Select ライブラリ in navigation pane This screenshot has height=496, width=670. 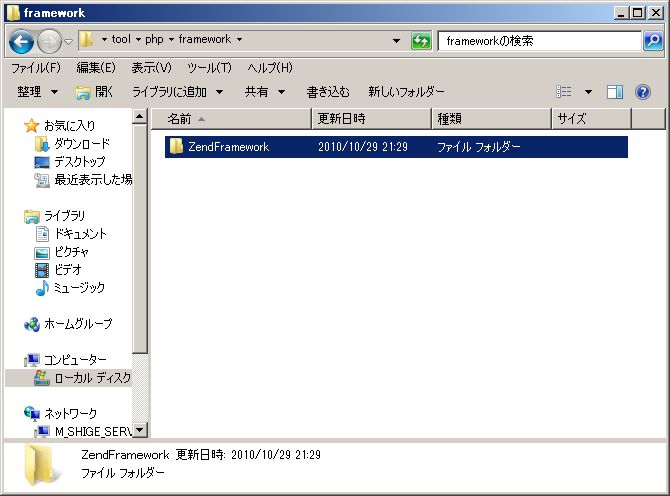(64, 216)
